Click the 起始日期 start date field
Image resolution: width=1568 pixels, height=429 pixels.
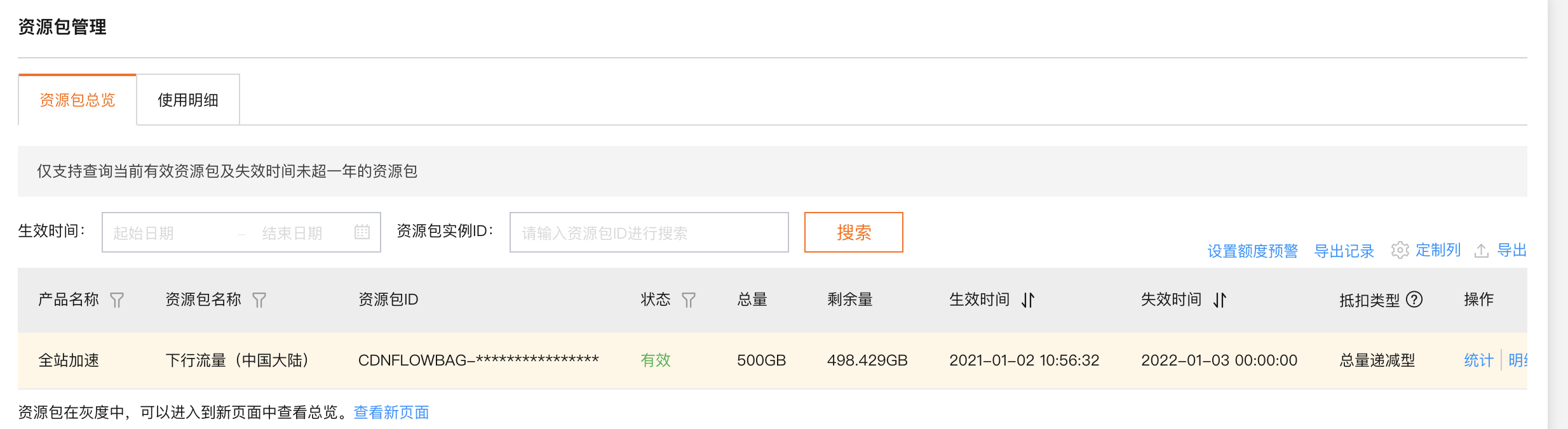coord(165,233)
